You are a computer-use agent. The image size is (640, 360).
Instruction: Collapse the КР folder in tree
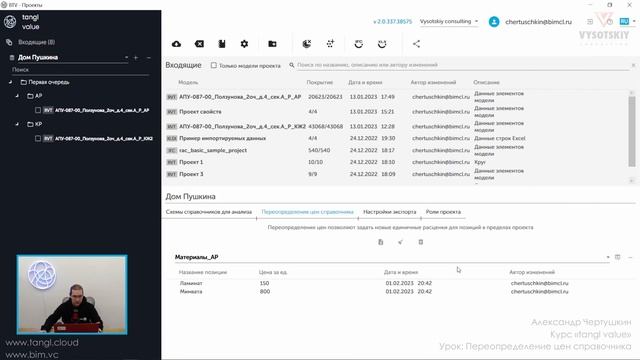(x=17, y=124)
